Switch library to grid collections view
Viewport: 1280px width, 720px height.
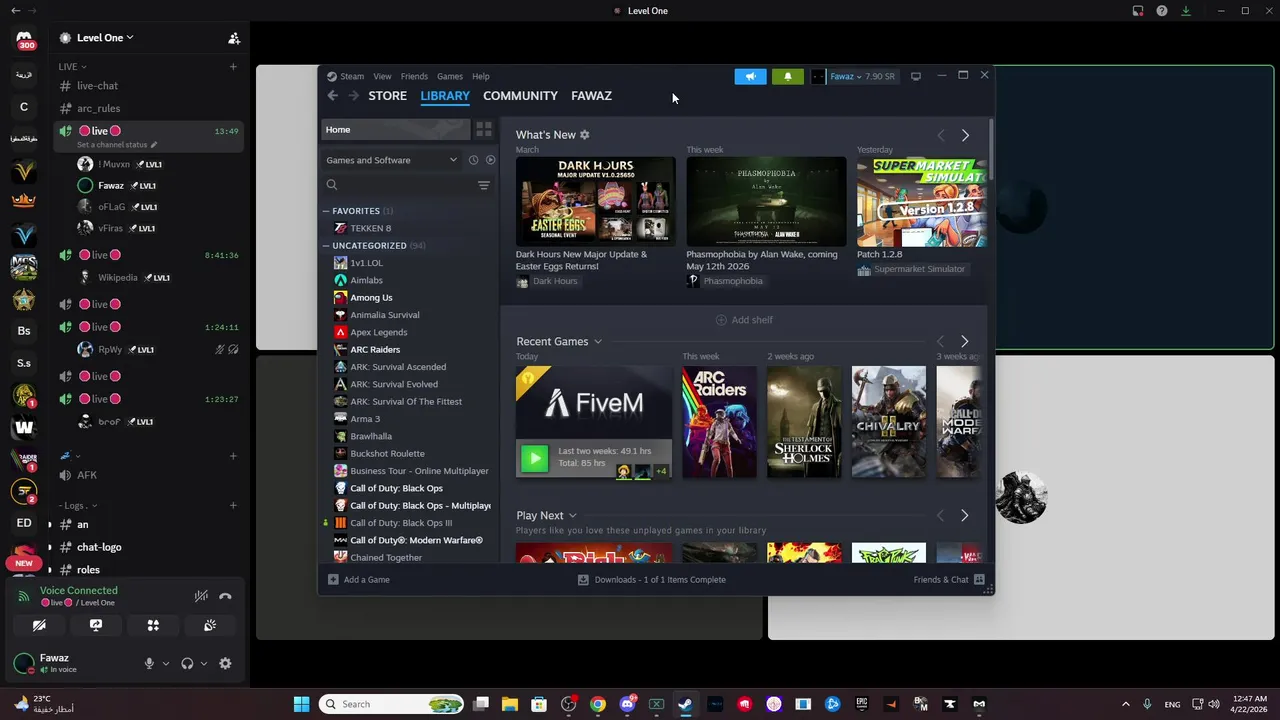coord(484,129)
